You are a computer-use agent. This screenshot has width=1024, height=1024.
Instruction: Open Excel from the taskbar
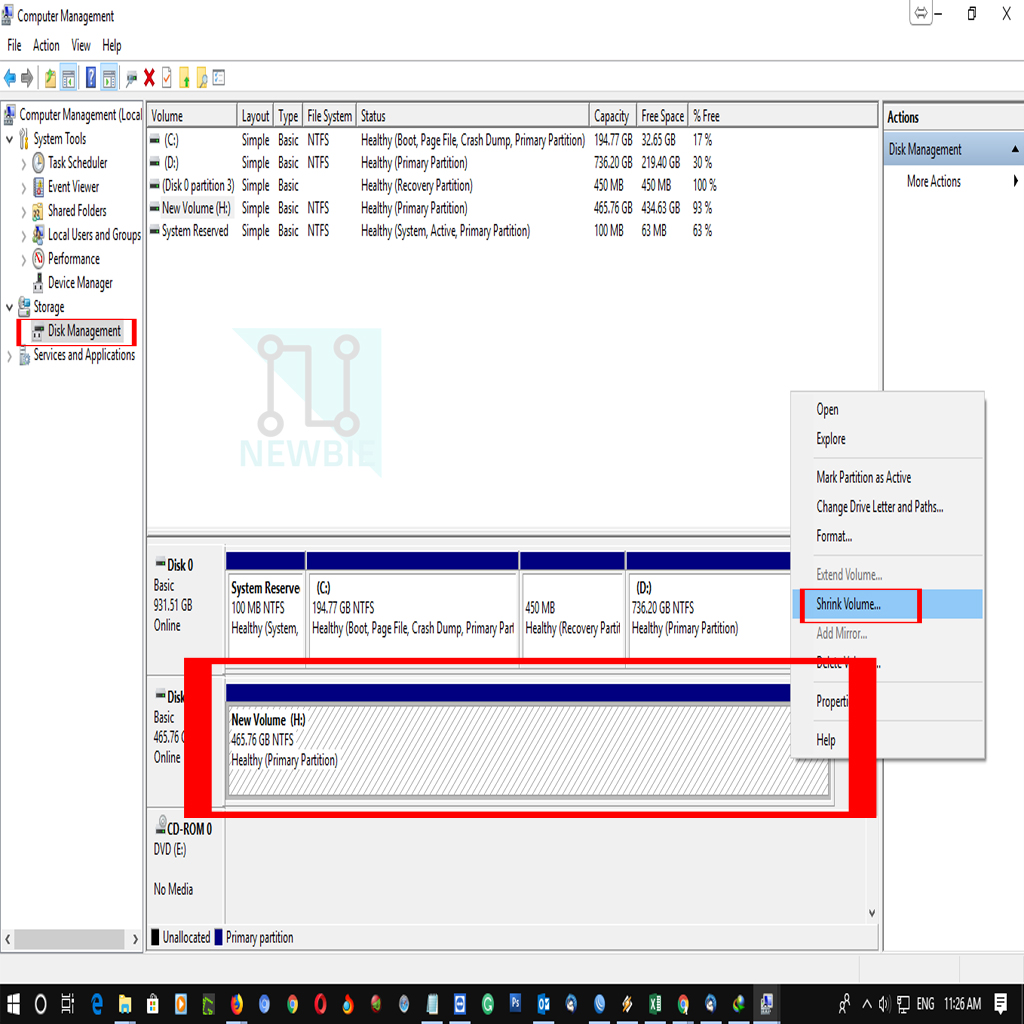coord(655,1005)
